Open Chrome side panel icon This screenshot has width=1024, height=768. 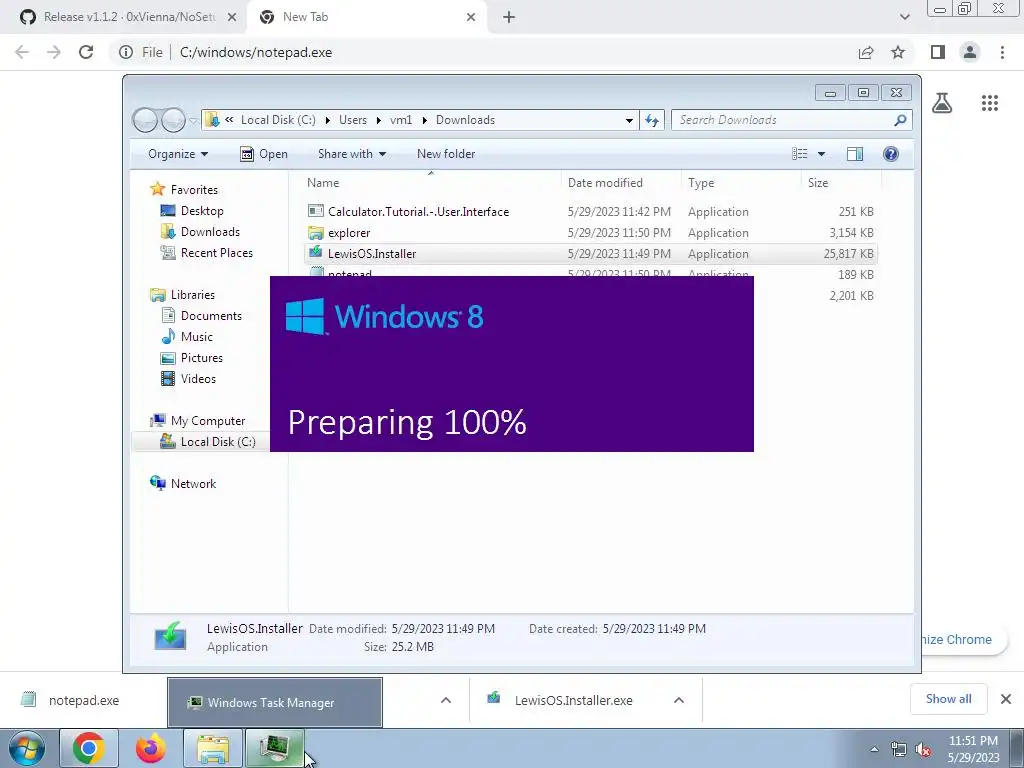tap(938, 52)
